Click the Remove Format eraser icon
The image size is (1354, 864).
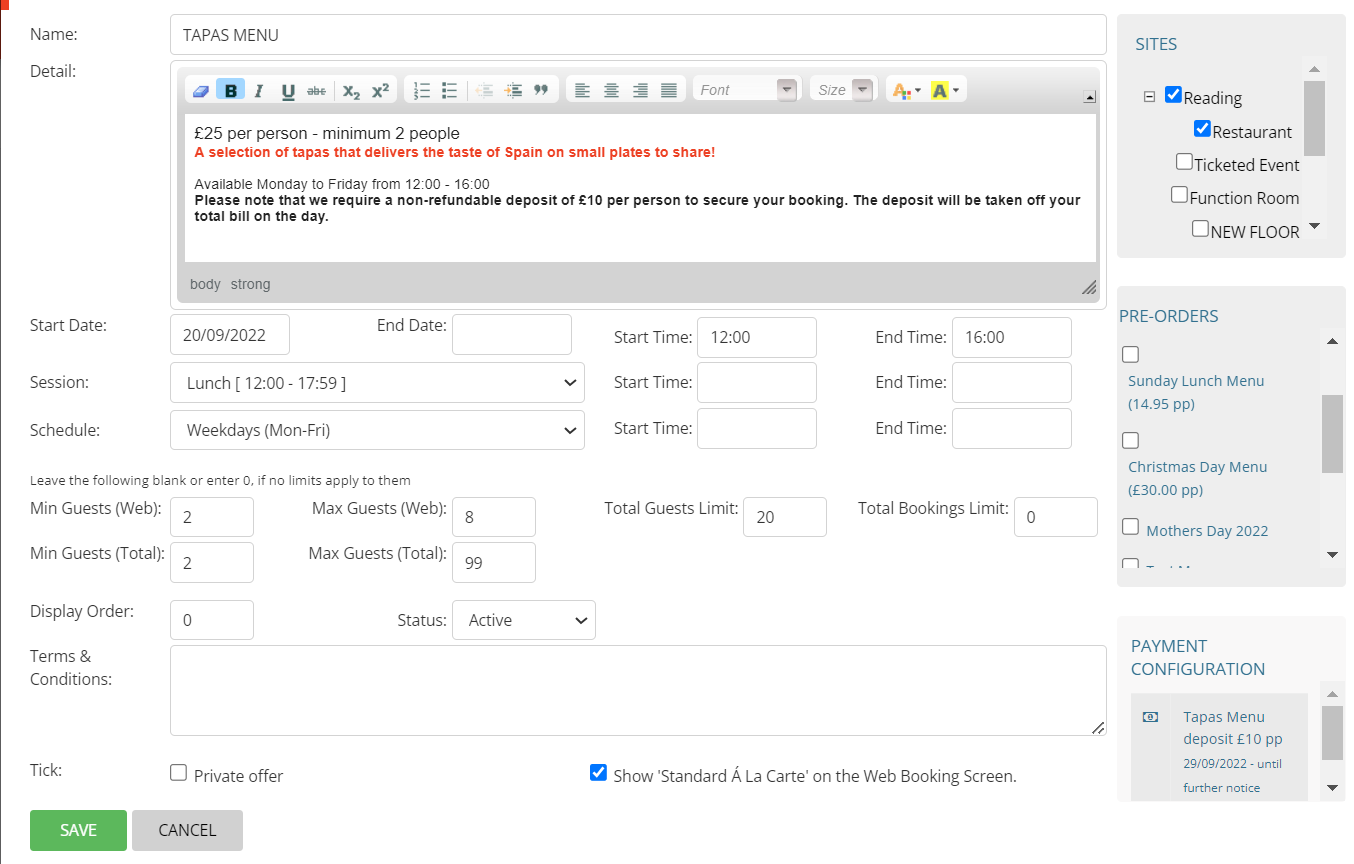click(x=201, y=90)
